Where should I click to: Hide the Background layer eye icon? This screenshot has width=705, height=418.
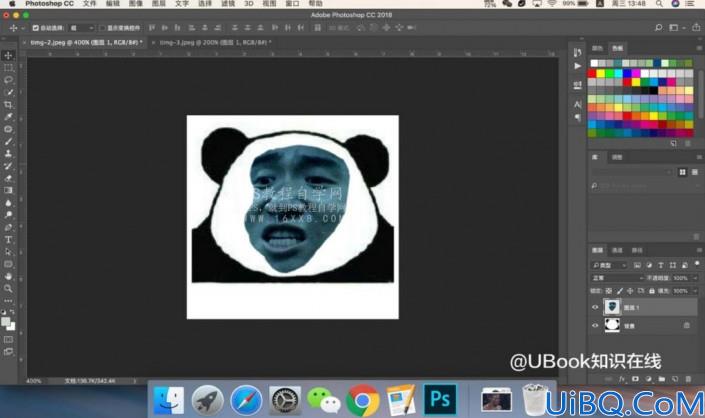click(x=595, y=325)
